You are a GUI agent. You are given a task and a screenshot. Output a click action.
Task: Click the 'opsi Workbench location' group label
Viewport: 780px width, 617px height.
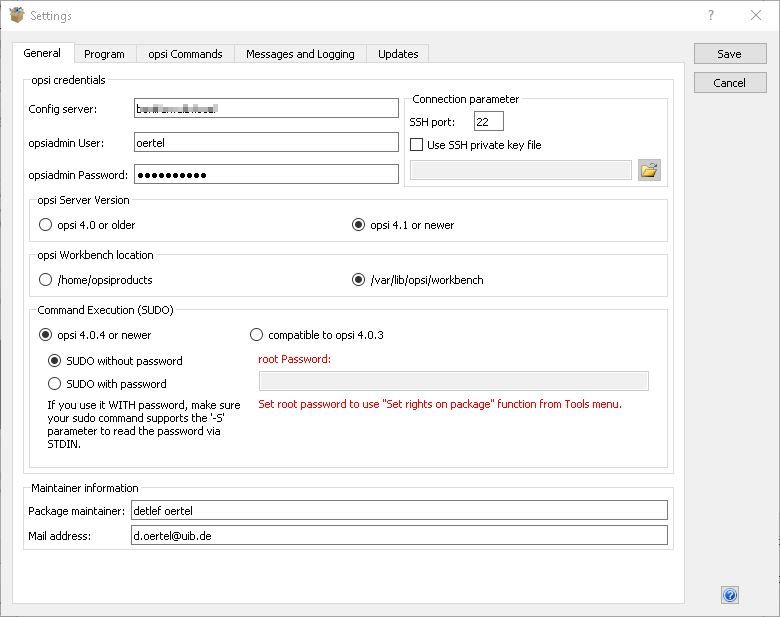pos(95,255)
